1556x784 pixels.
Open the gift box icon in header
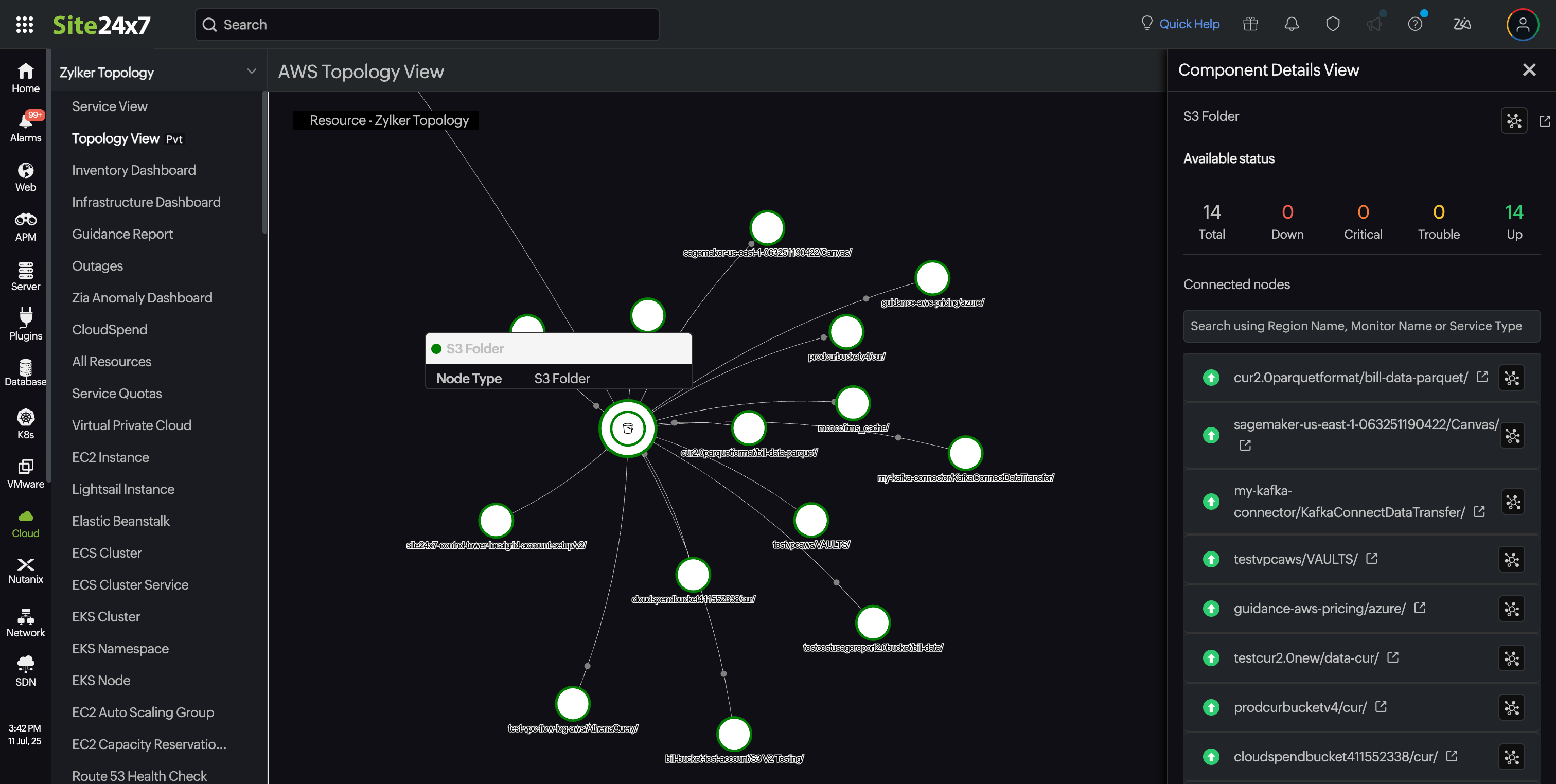[x=1250, y=24]
